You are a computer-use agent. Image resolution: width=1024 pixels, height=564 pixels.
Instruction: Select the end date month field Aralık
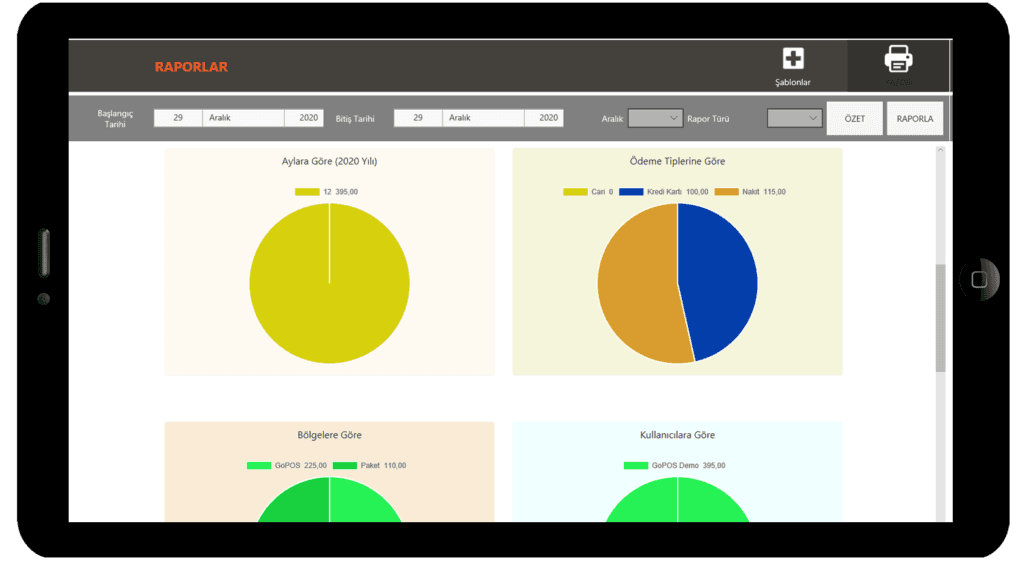pos(483,118)
